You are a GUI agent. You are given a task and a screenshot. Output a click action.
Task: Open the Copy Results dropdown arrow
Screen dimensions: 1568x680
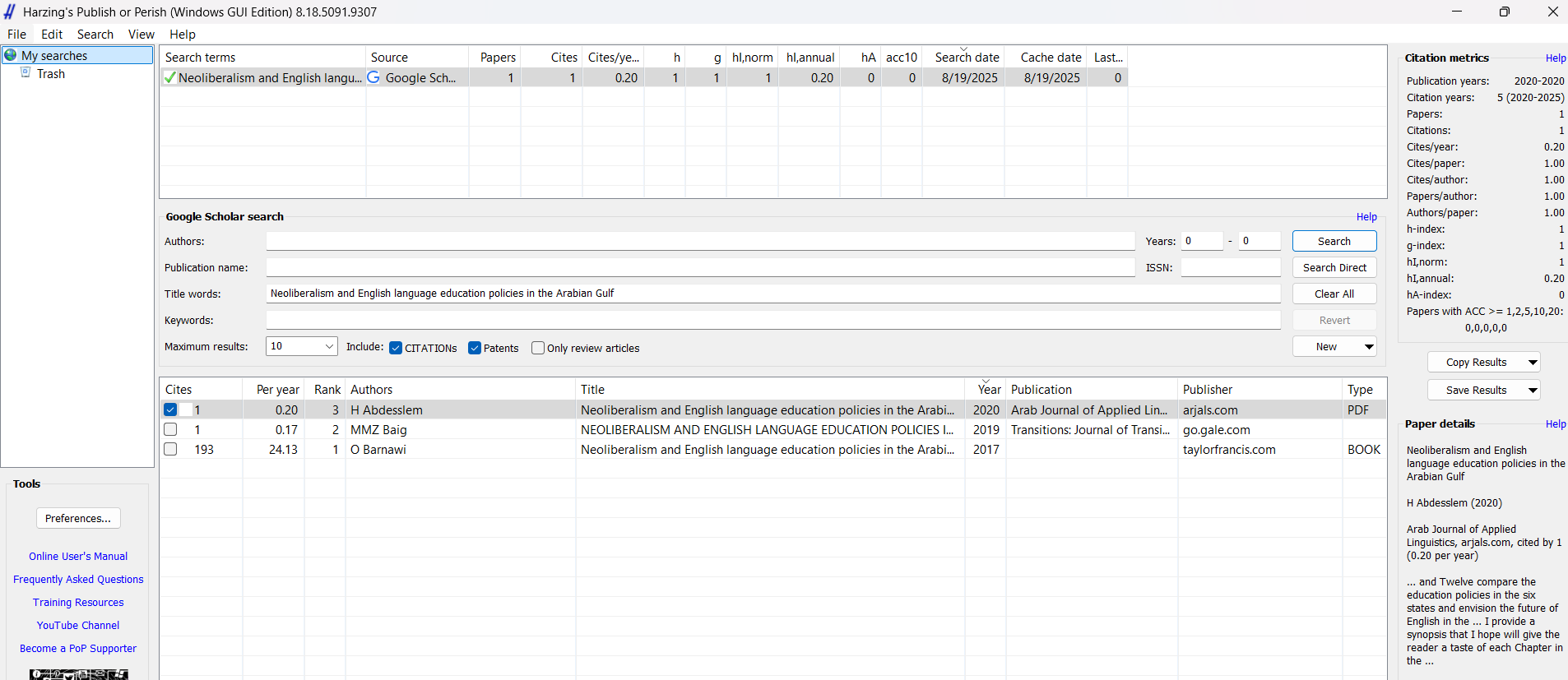pos(1533,363)
